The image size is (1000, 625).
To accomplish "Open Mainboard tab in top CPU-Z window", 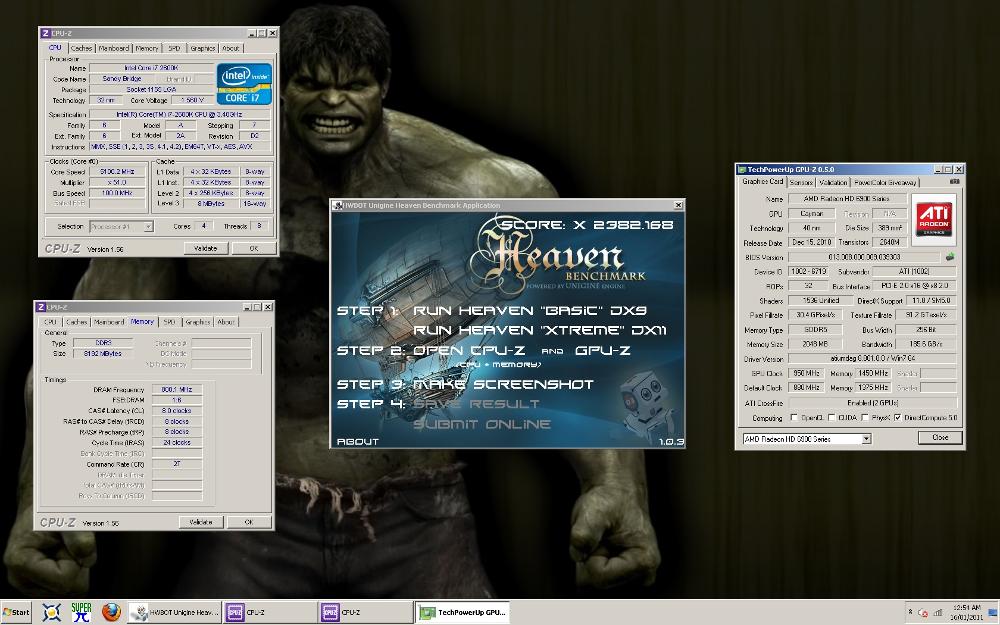I will (114, 48).
